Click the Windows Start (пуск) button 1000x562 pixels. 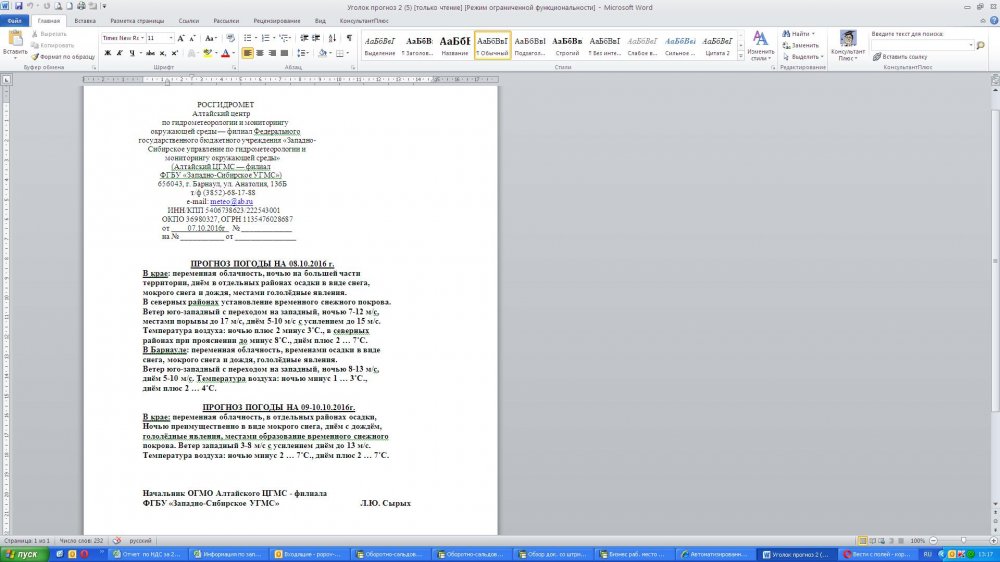coord(22,554)
